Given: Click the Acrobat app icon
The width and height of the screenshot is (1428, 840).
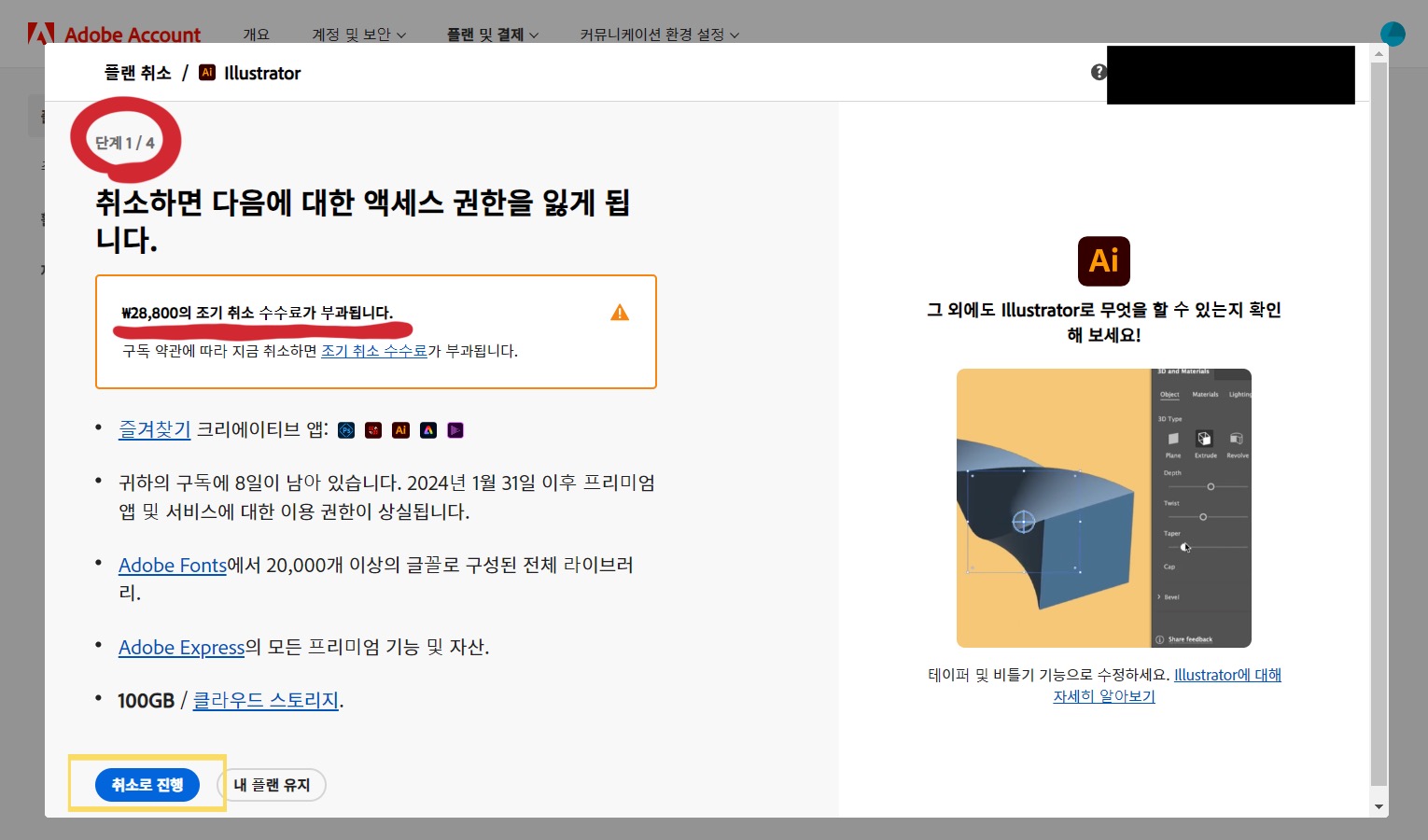Looking at the screenshot, I should coord(373,430).
